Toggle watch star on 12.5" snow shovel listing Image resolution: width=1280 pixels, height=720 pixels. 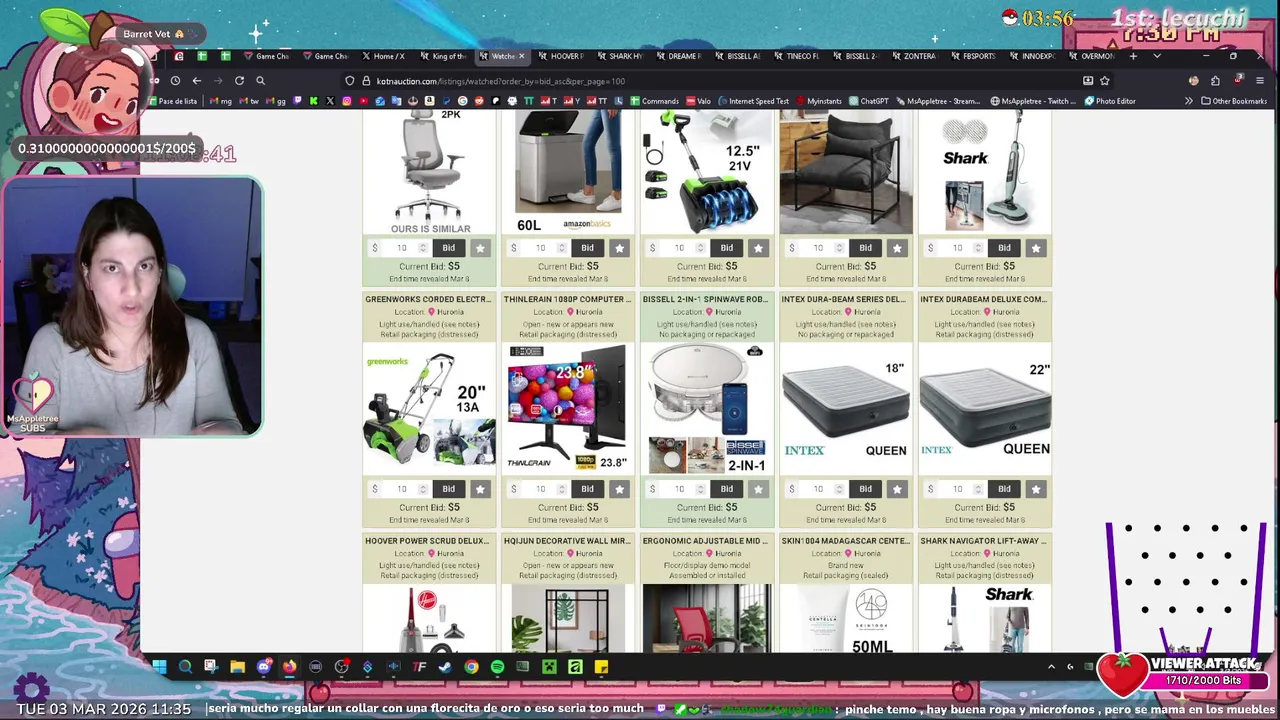coord(758,248)
